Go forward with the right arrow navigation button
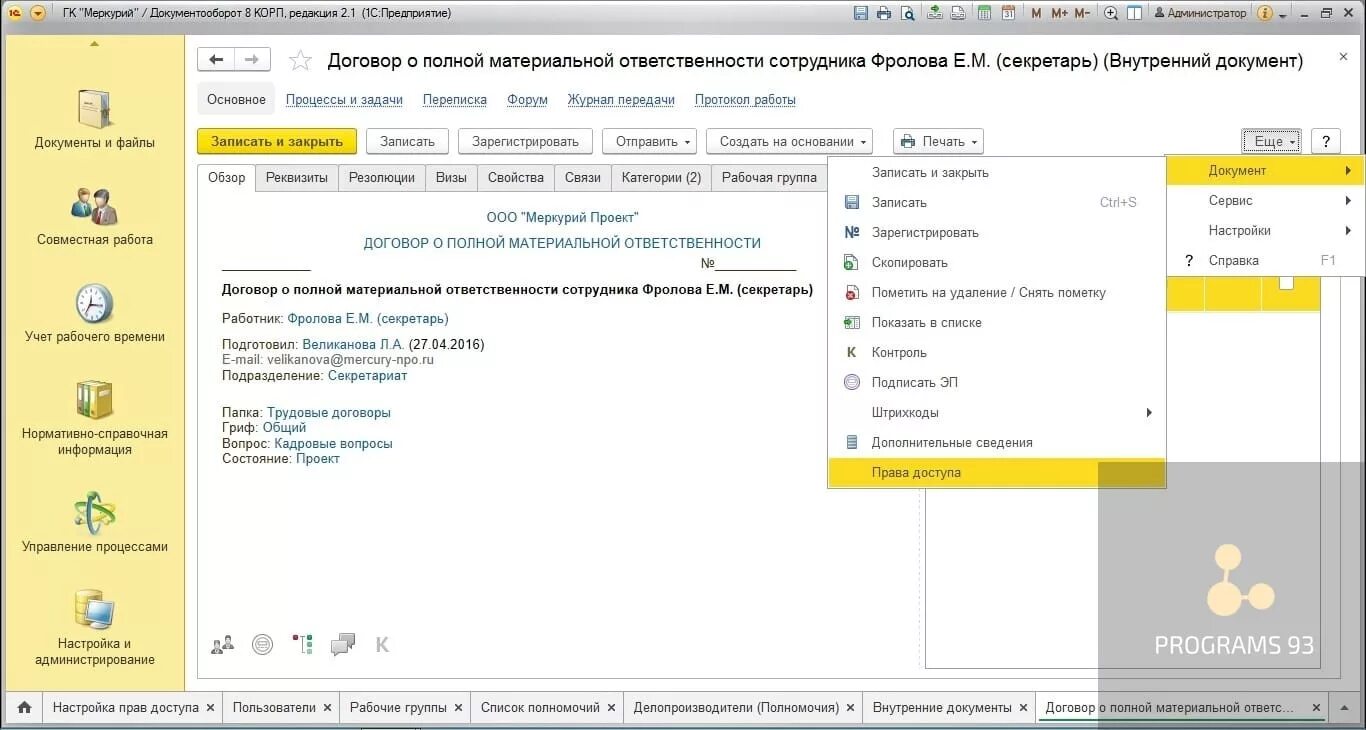 pos(252,60)
